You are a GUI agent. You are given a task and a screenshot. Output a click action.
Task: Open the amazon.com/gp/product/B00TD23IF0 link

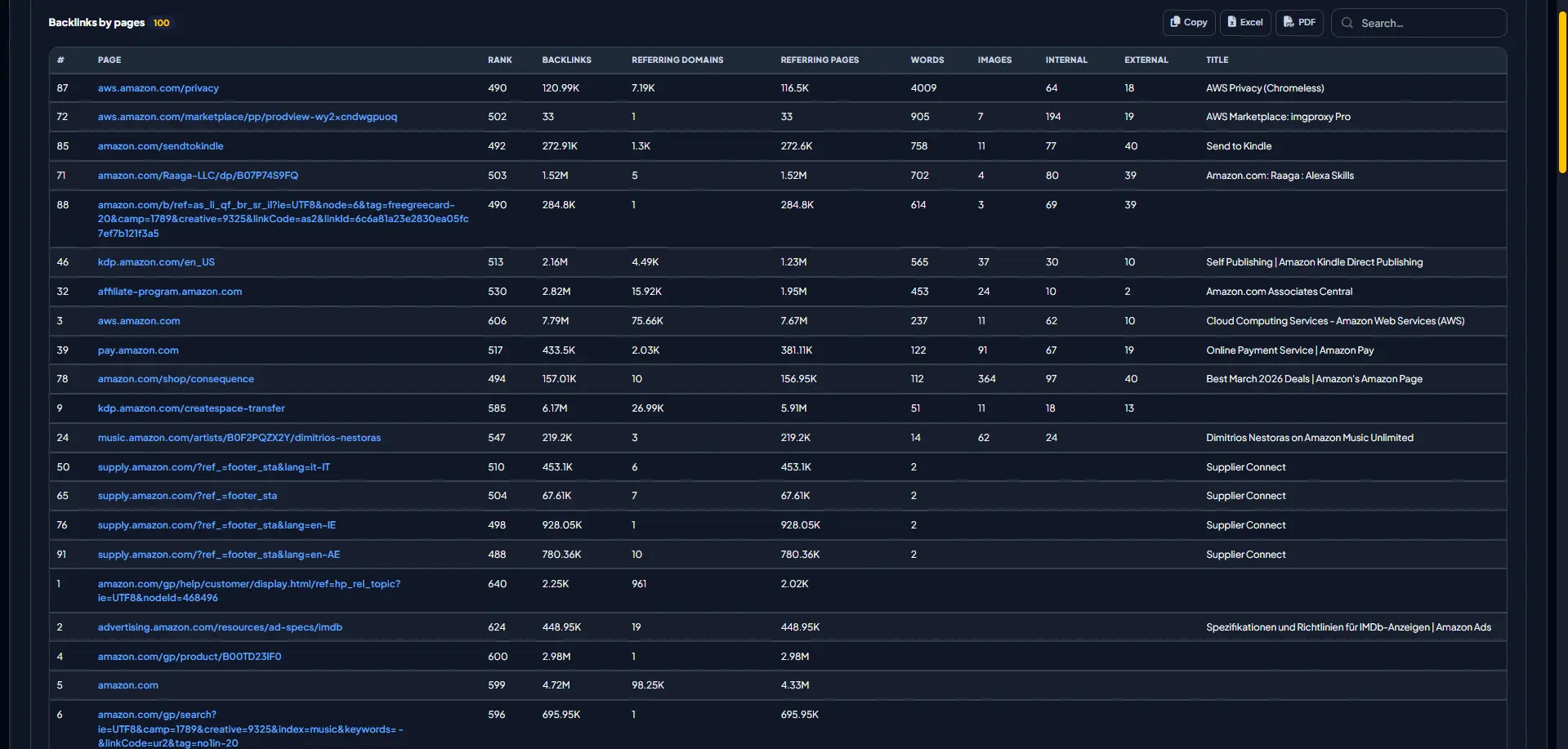click(x=190, y=657)
